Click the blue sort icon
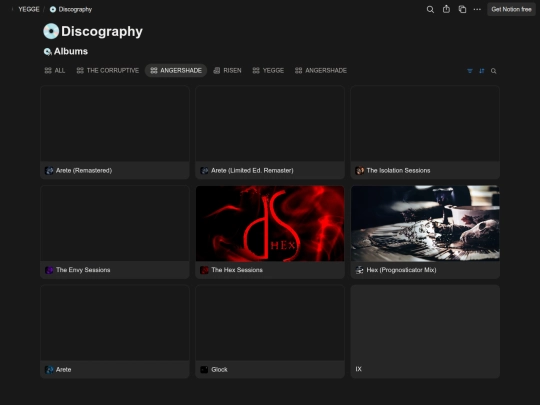This screenshot has width=540, height=405. 482,71
